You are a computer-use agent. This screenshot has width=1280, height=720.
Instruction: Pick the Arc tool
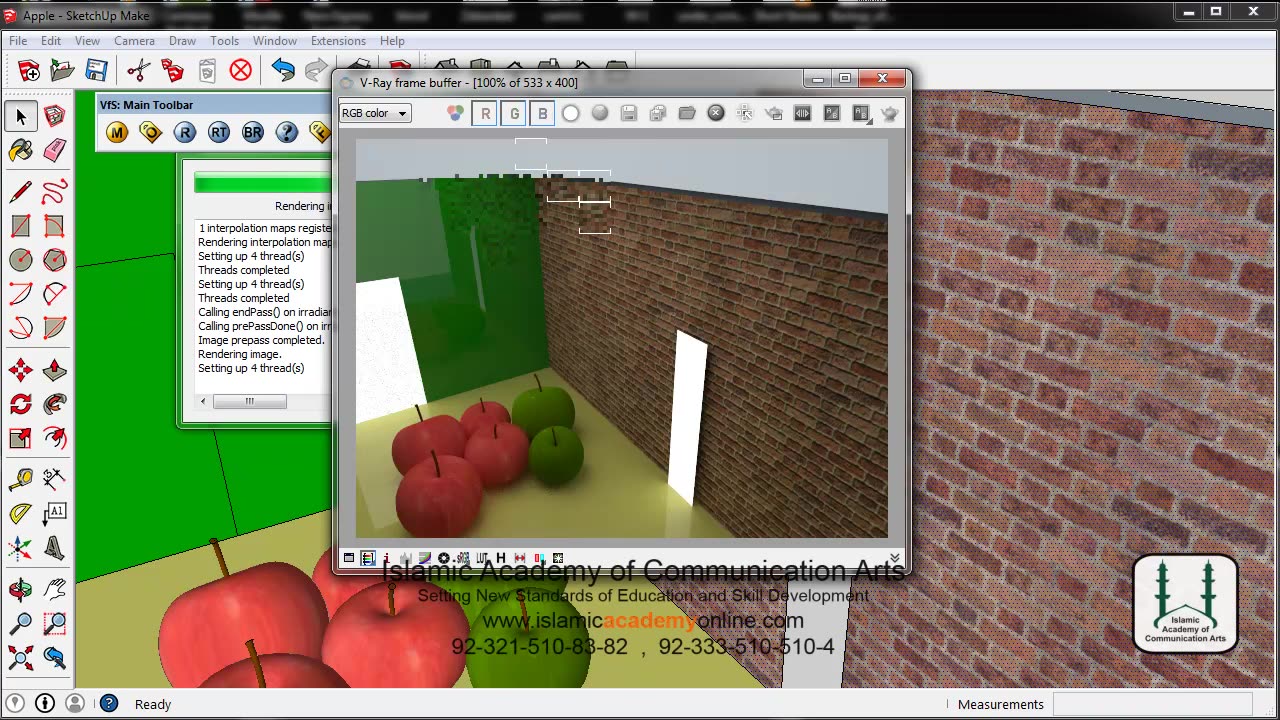[21, 294]
